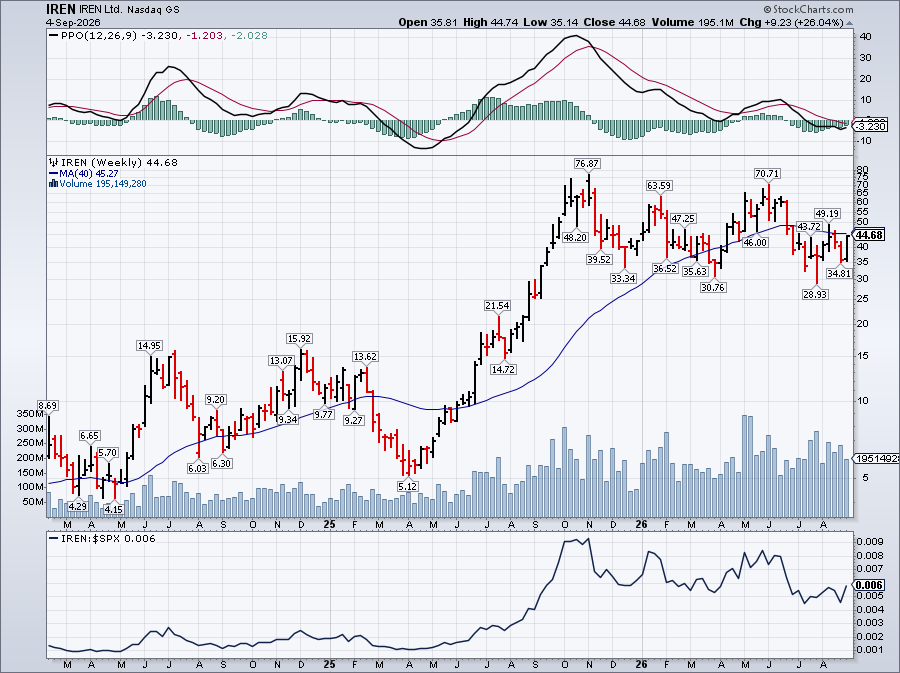Click the 5.12 low price label

[x=407, y=486]
